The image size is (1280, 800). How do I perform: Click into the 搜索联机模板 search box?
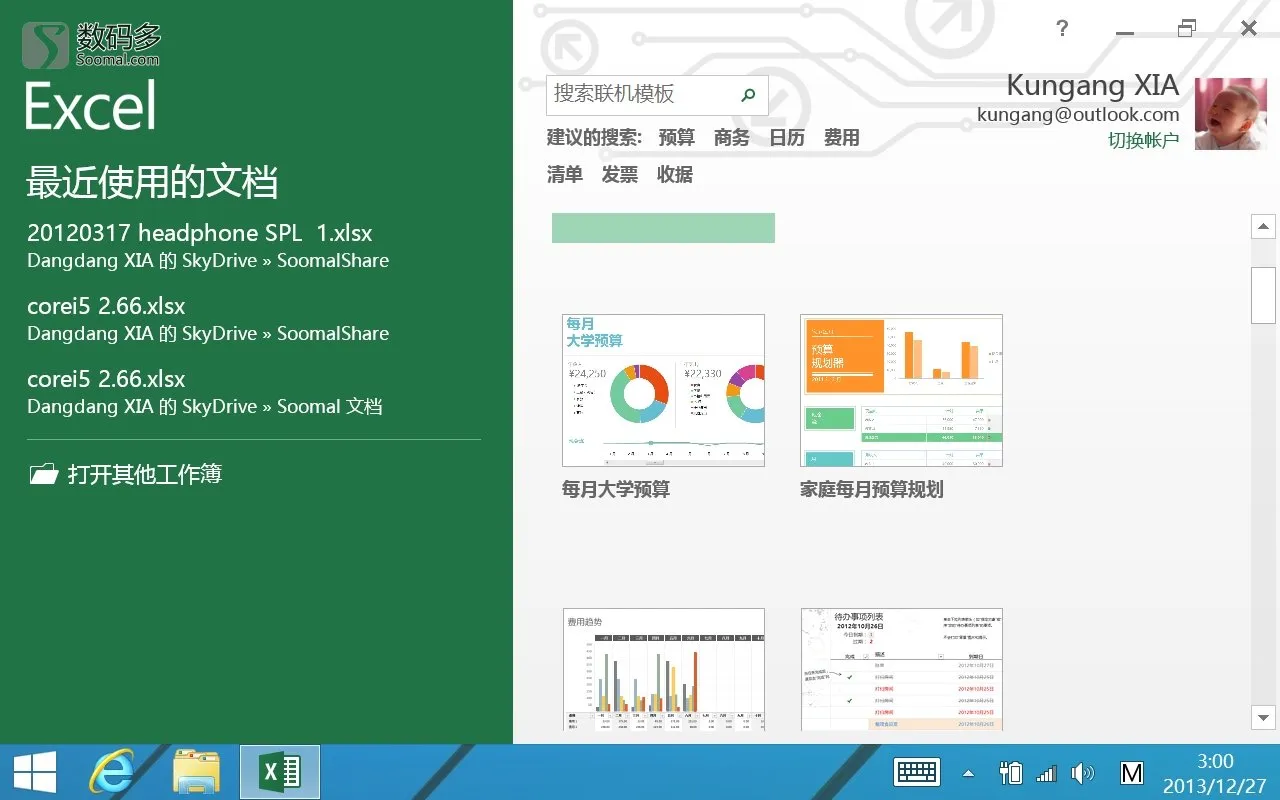(x=657, y=95)
